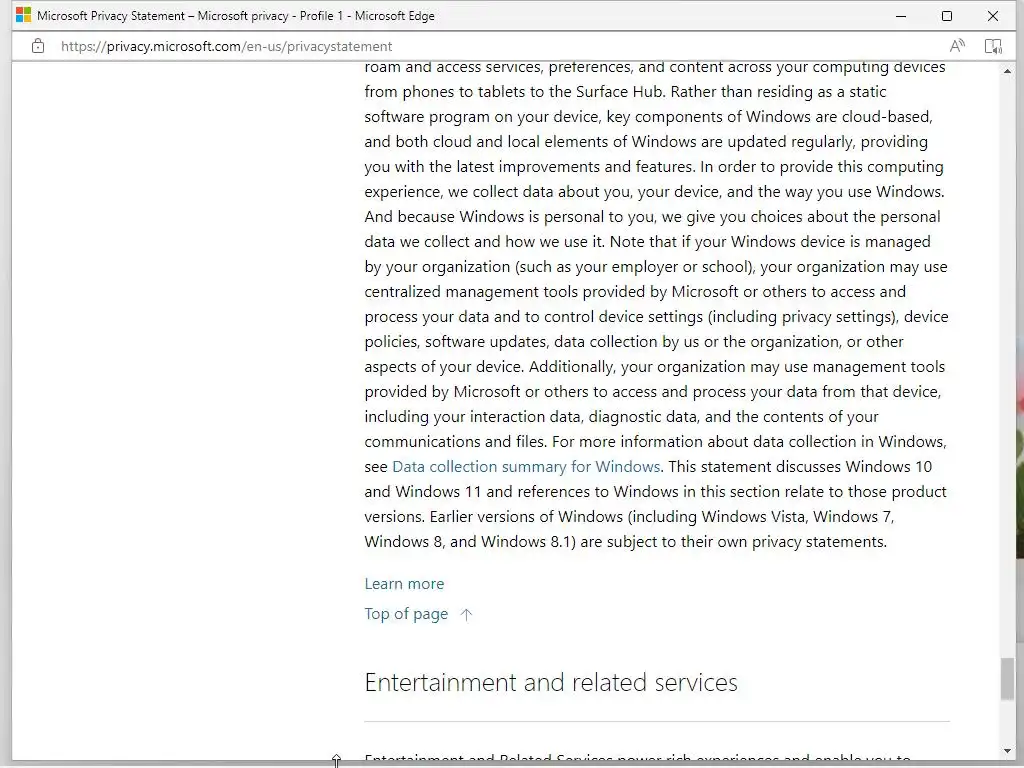This screenshot has width=1024, height=768.
Task: Close the Microsoft Edge window
Action: pyautogui.click(x=993, y=16)
